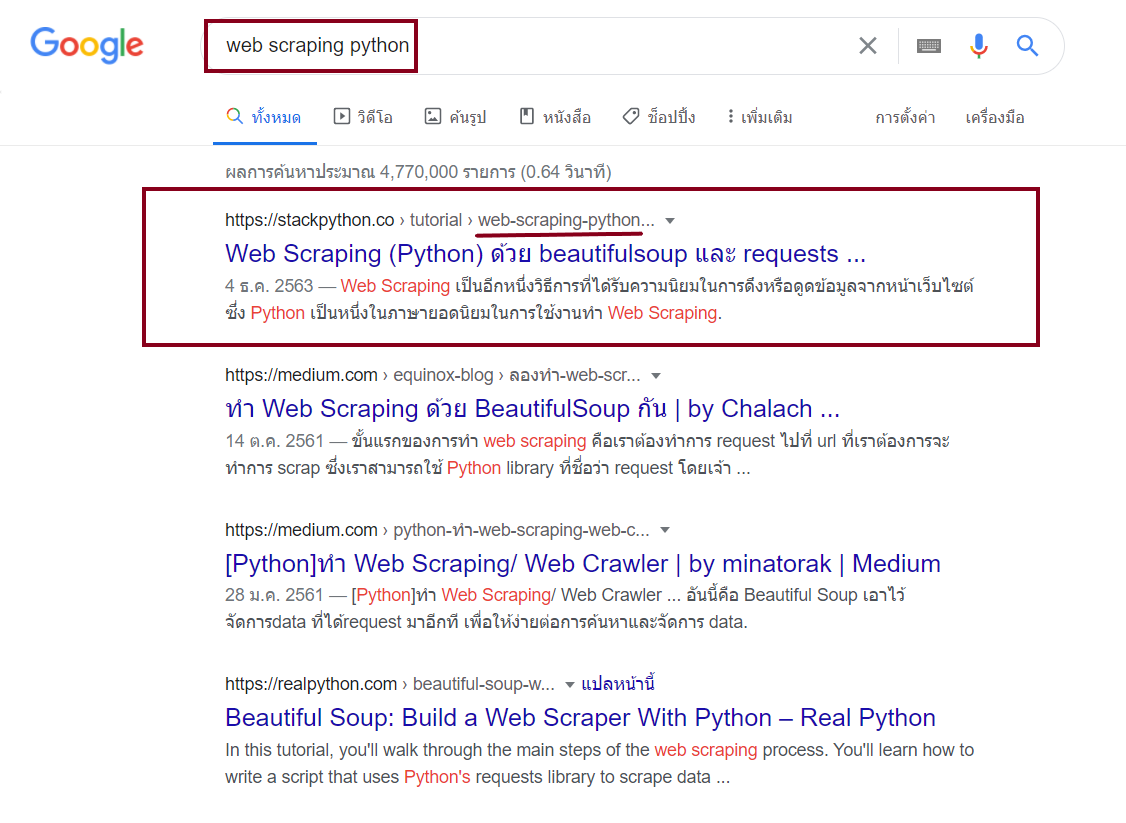Start voice search with microphone icon
Screen dimensions: 1126x823
pyautogui.click(x=978, y=46)
